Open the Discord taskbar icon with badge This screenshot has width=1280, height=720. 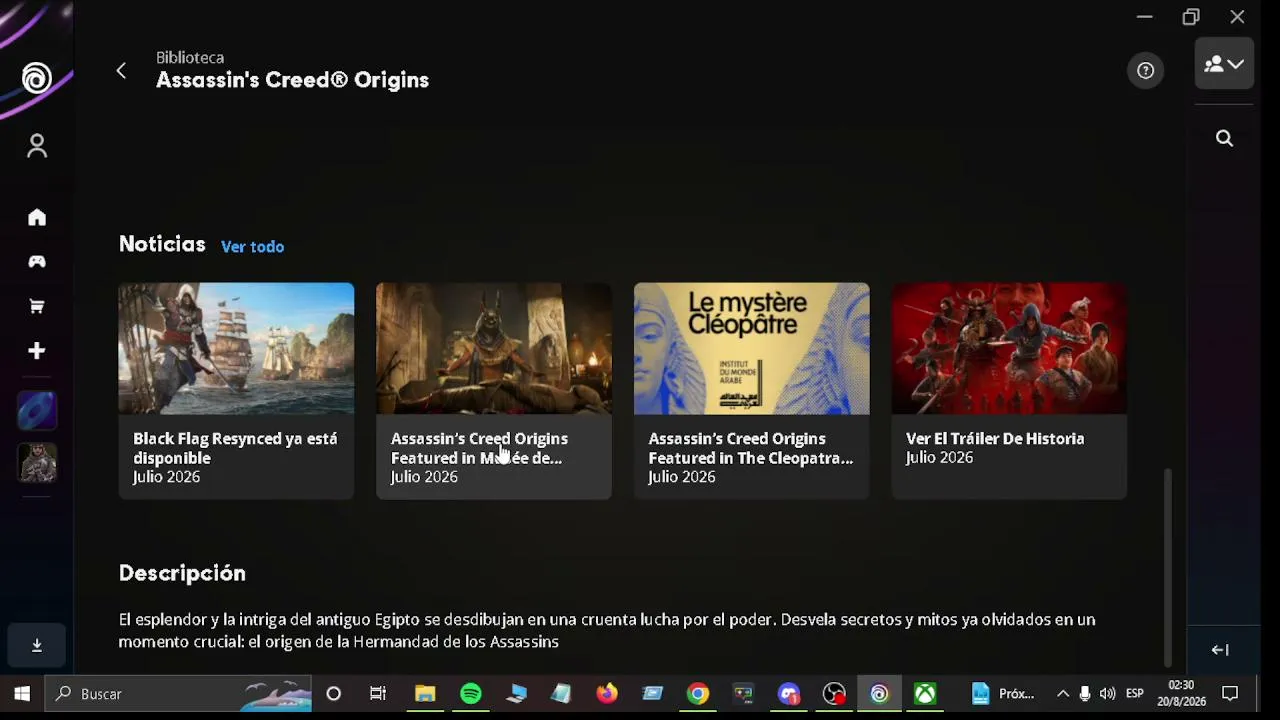click(x=789, y=693)
